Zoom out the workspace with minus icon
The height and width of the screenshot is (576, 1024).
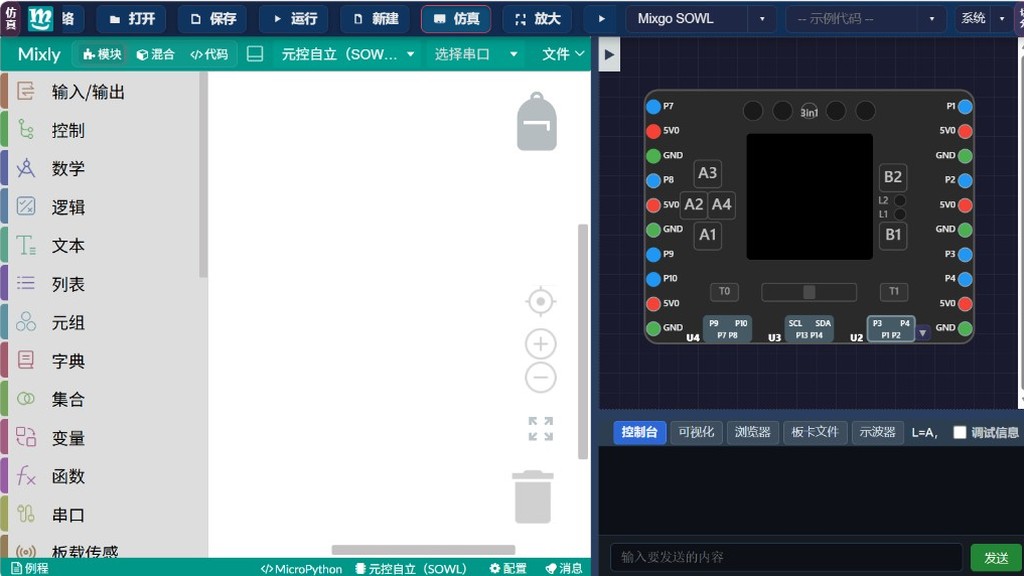click(541, 377)
